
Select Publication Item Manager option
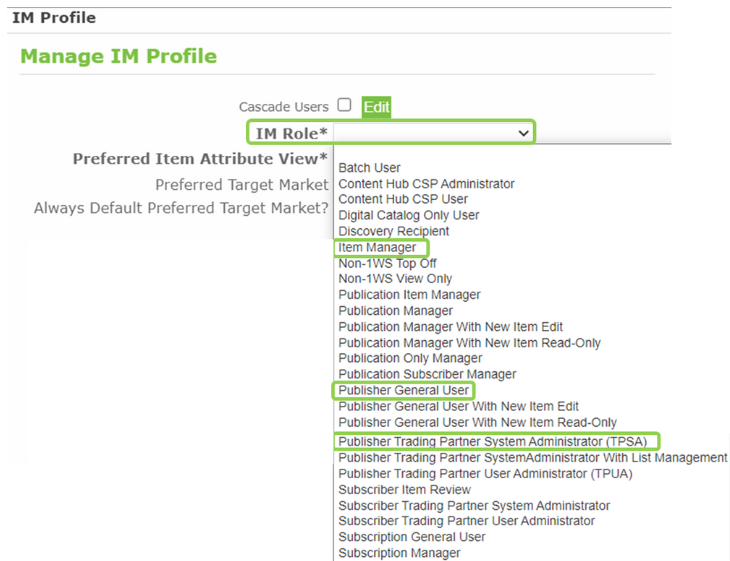pyautogui.click(x=409, y=295)
